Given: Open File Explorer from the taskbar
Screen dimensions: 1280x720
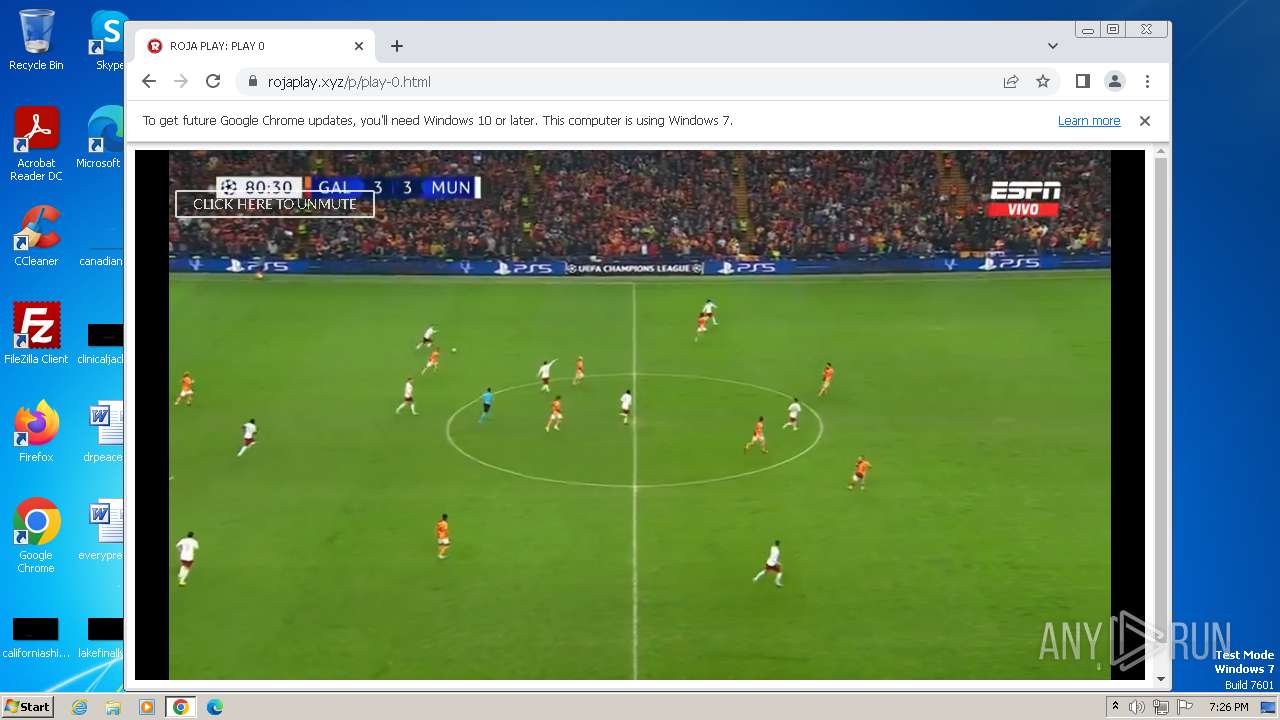Looking at the screenshot, I should [113, 707].
